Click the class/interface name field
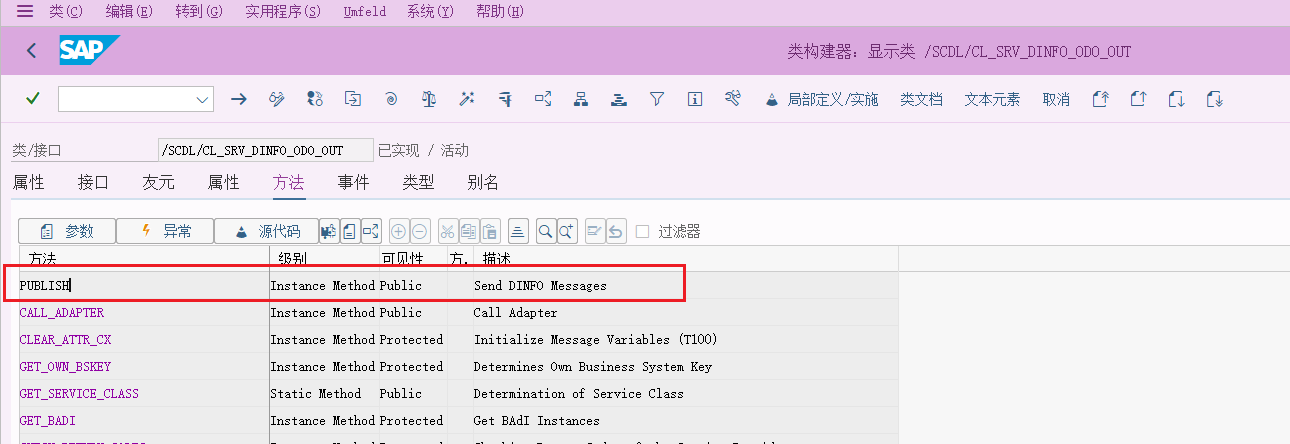 point(265,150)
